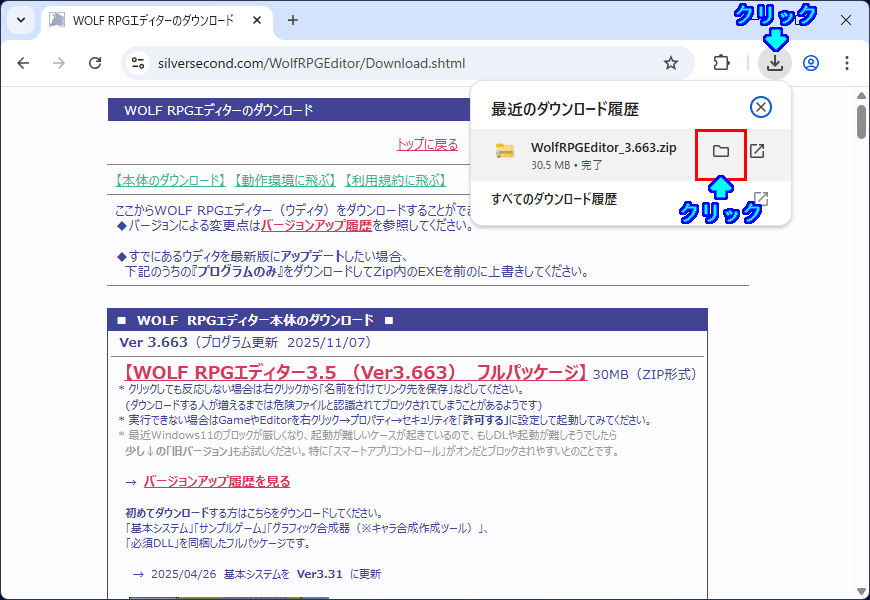Click the トップに戻る link

click(x=427, y=144)
